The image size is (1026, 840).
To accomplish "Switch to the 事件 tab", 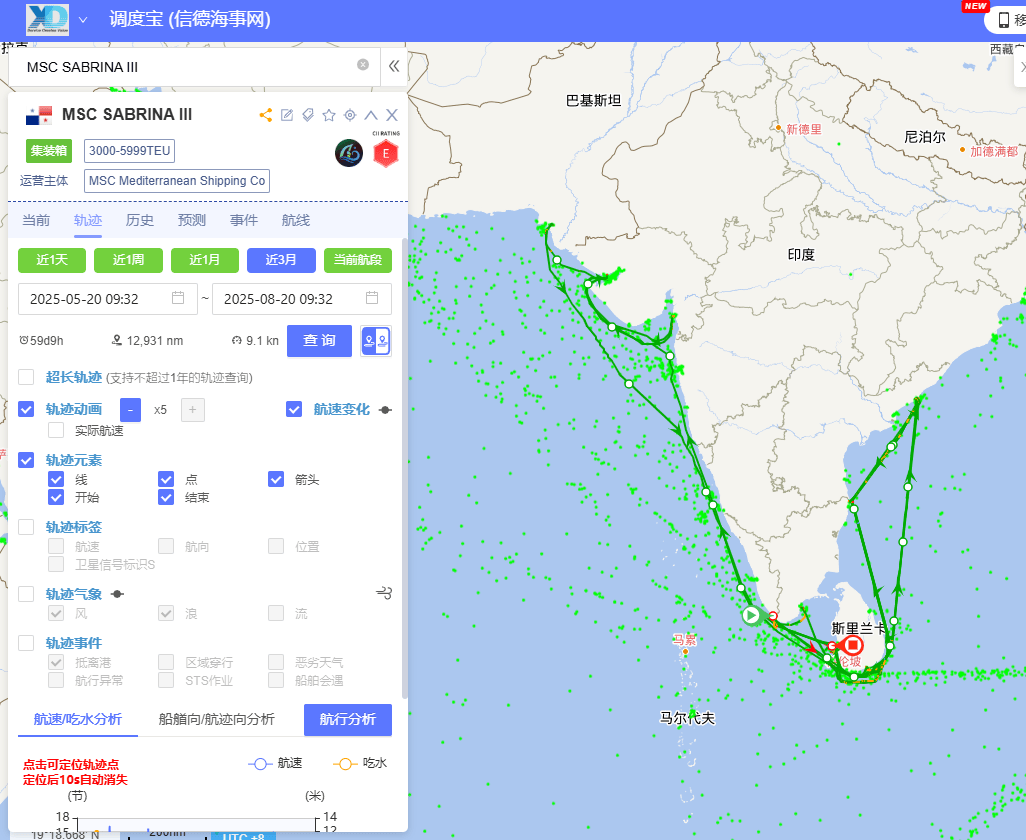I will pyautogui.click(x=244, y=220).
